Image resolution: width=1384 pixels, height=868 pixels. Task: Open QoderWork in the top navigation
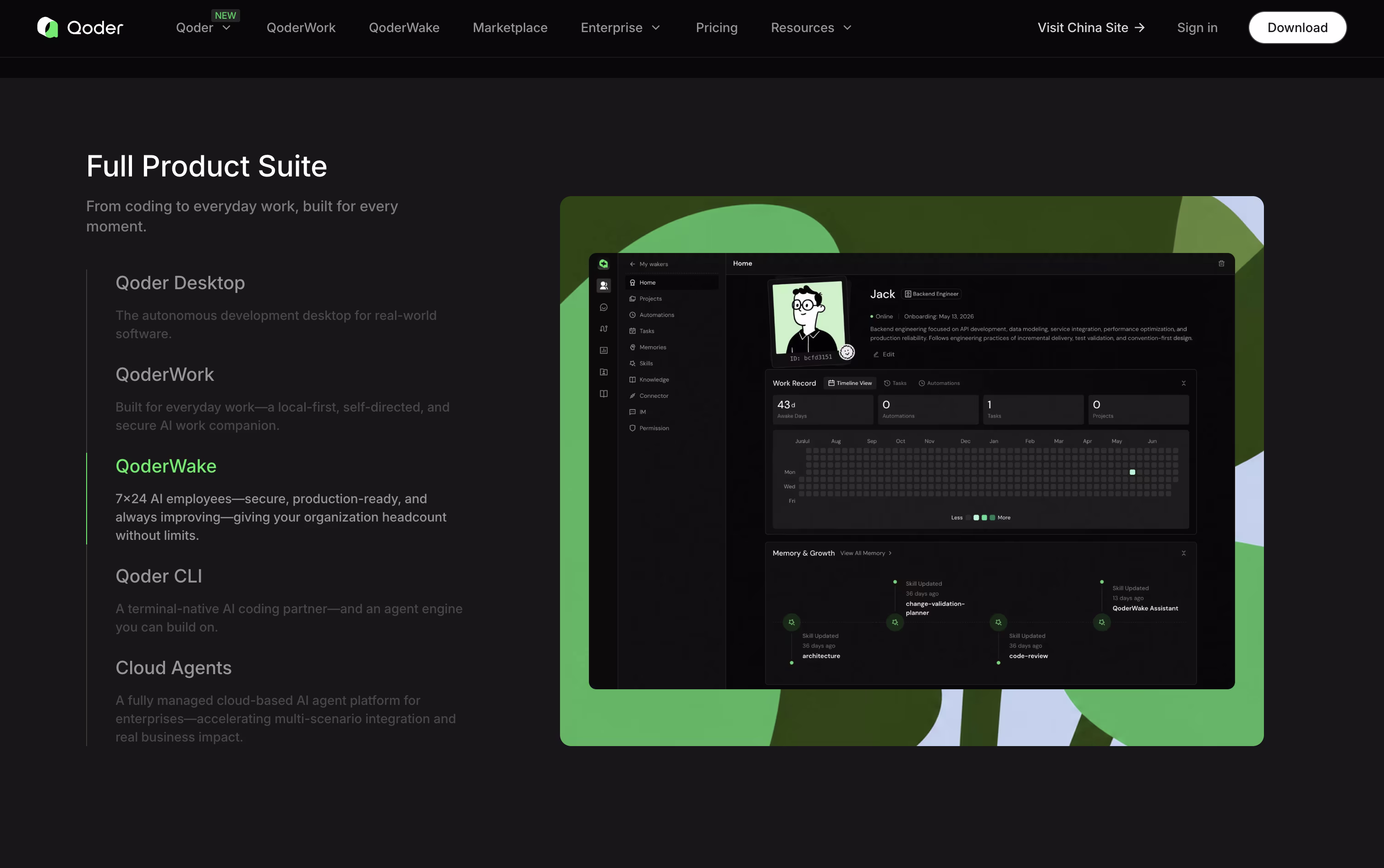301,27
